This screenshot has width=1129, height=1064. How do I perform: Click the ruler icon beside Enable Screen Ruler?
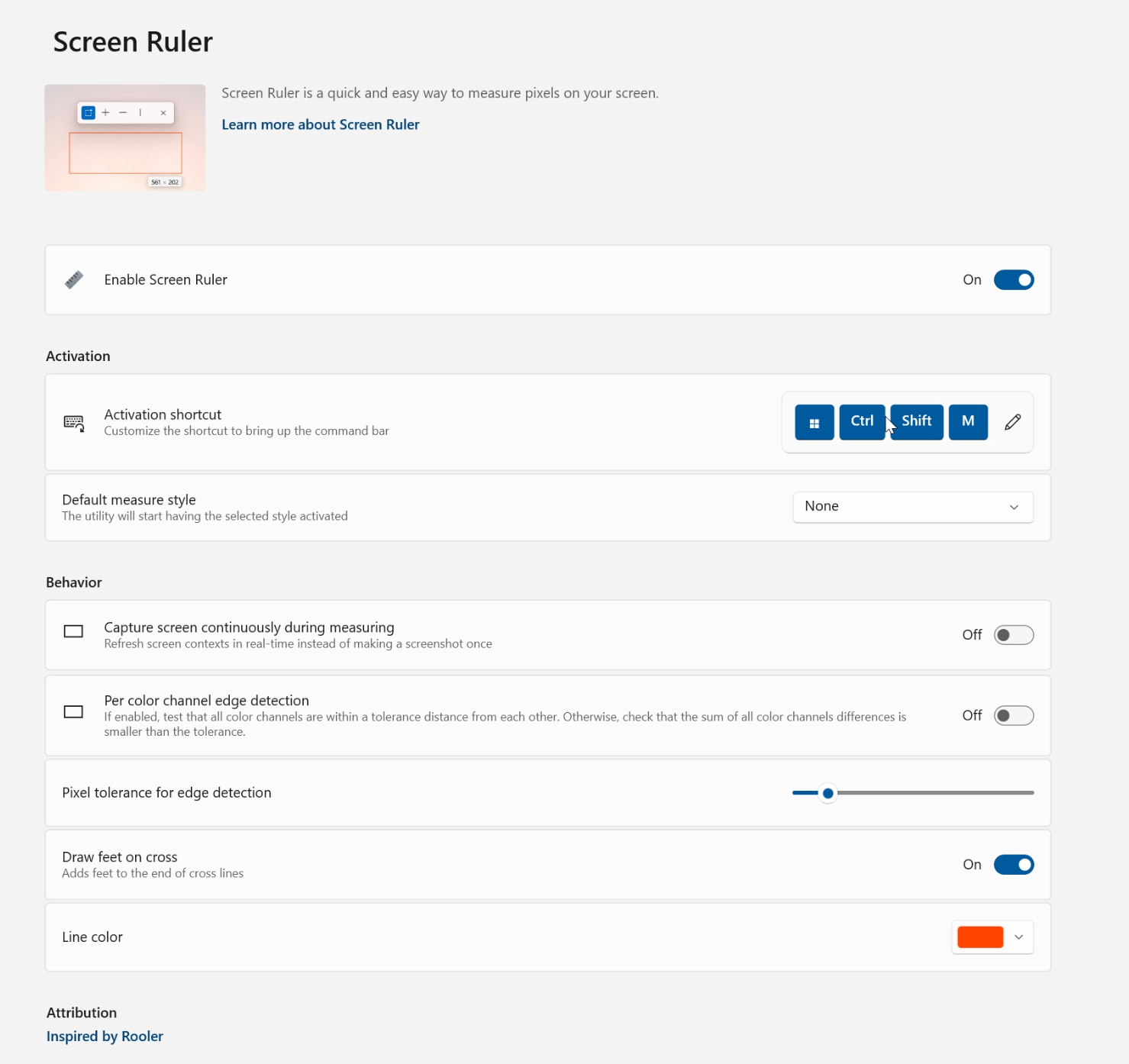click(x=74, y=279)
